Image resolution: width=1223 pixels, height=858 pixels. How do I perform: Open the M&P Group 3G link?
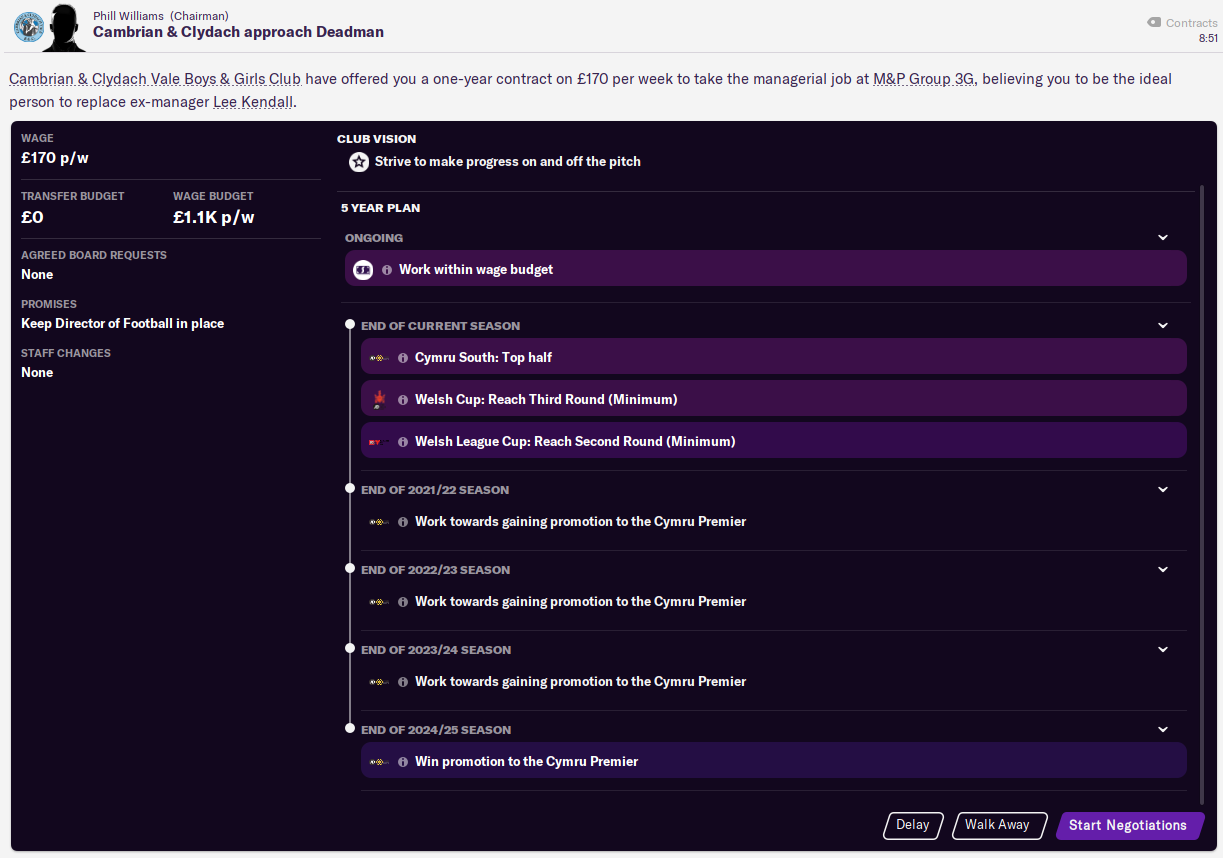pyautogui.click(x=924, y=79)
